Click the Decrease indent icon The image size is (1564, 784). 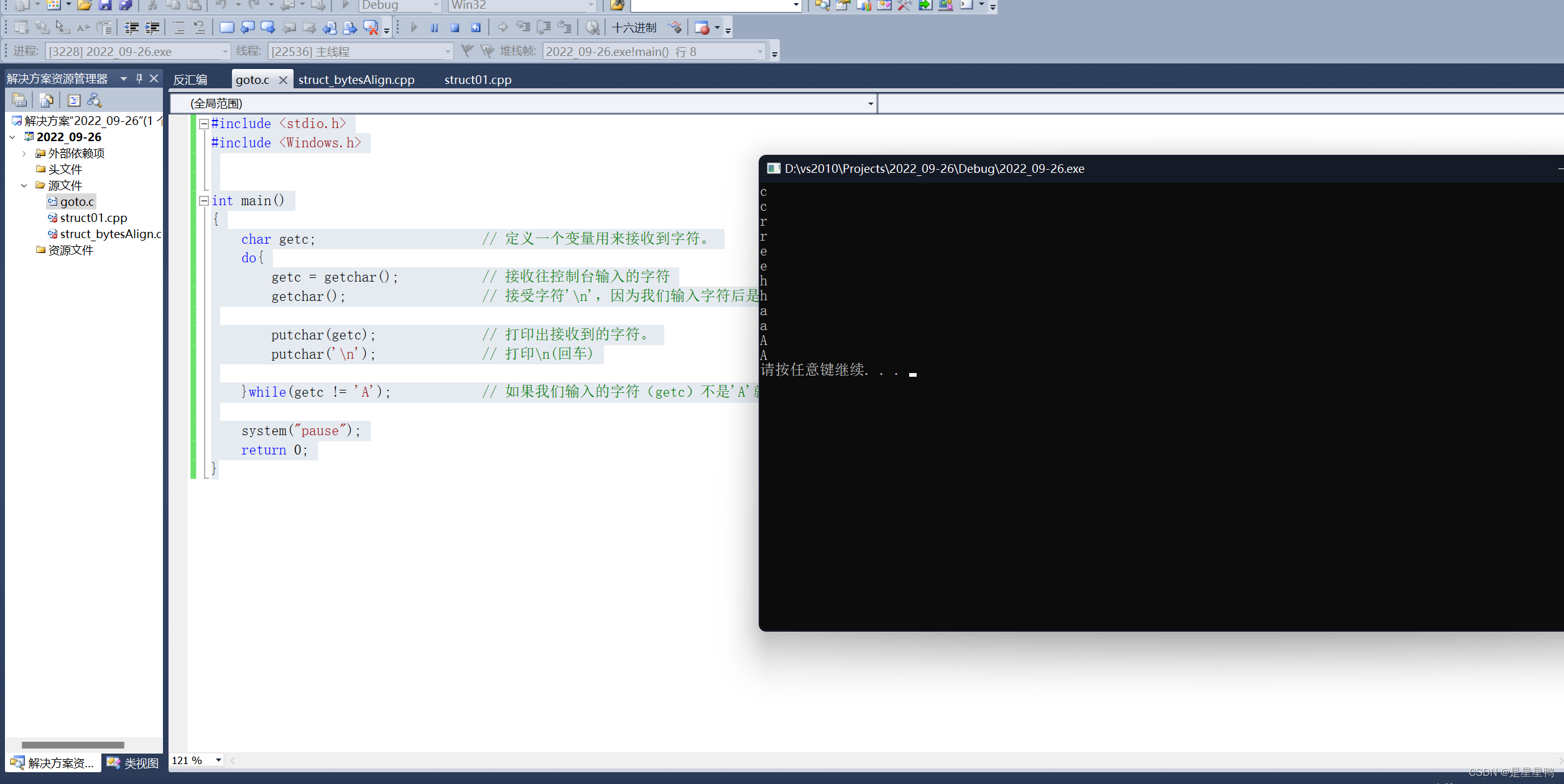tap(132, 27)
